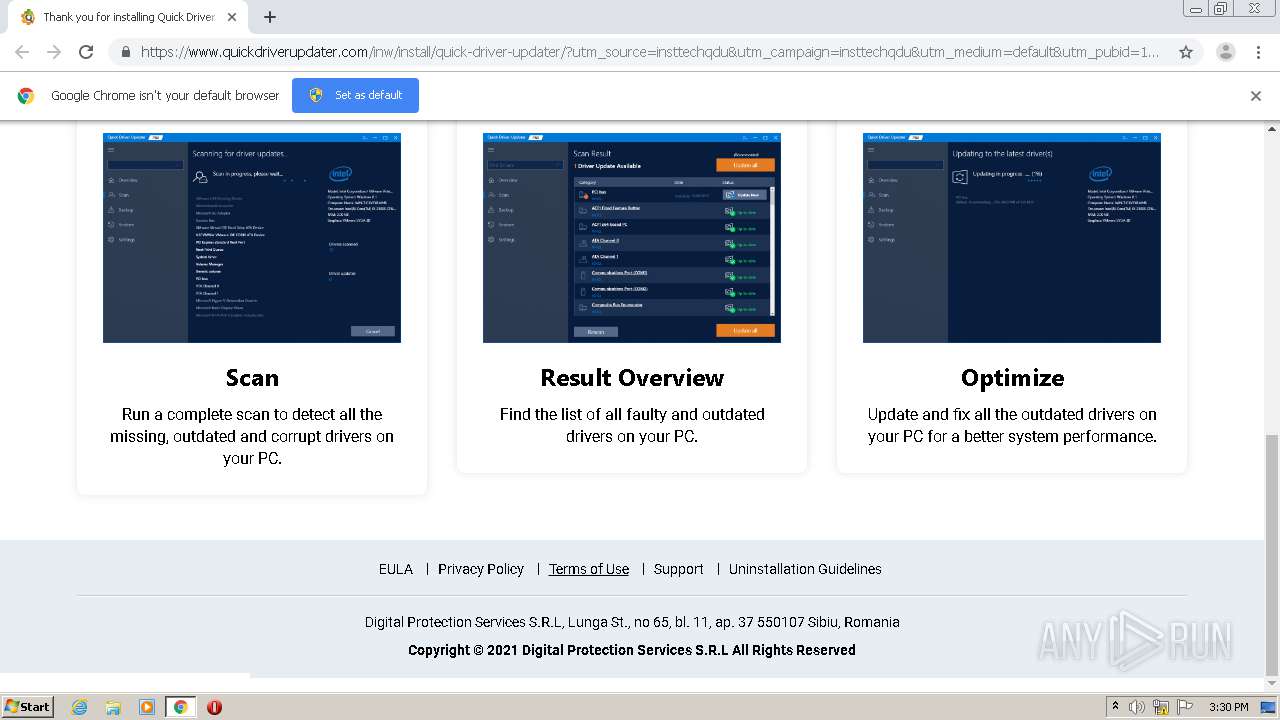1280x720 pixels.
Task: Click the Scan heading
Action: coord(252,378)
